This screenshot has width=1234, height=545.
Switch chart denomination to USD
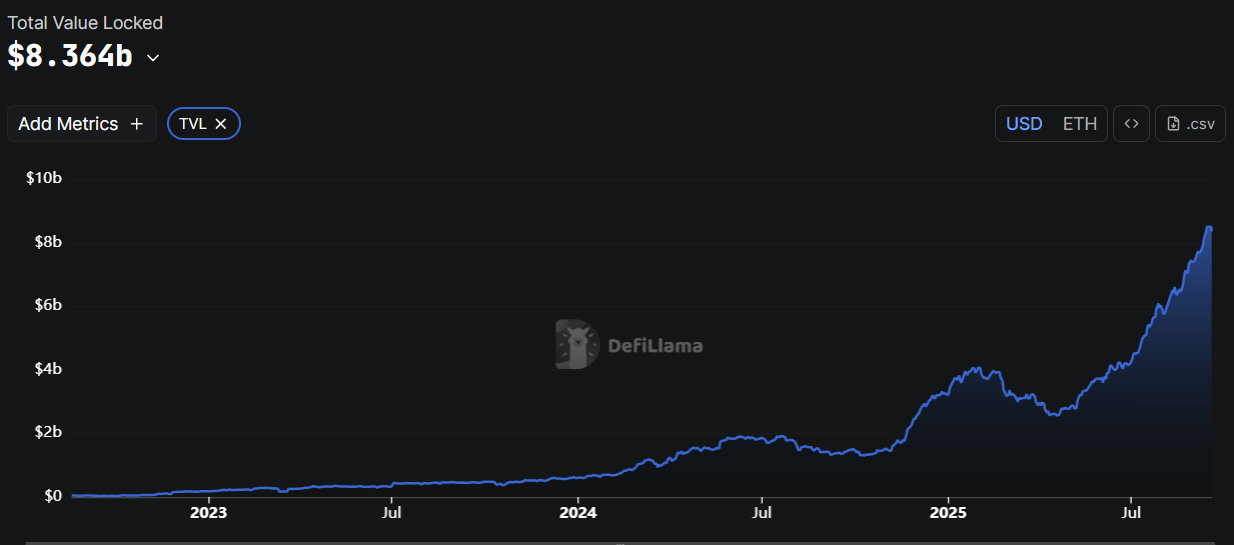point(1023,124)
